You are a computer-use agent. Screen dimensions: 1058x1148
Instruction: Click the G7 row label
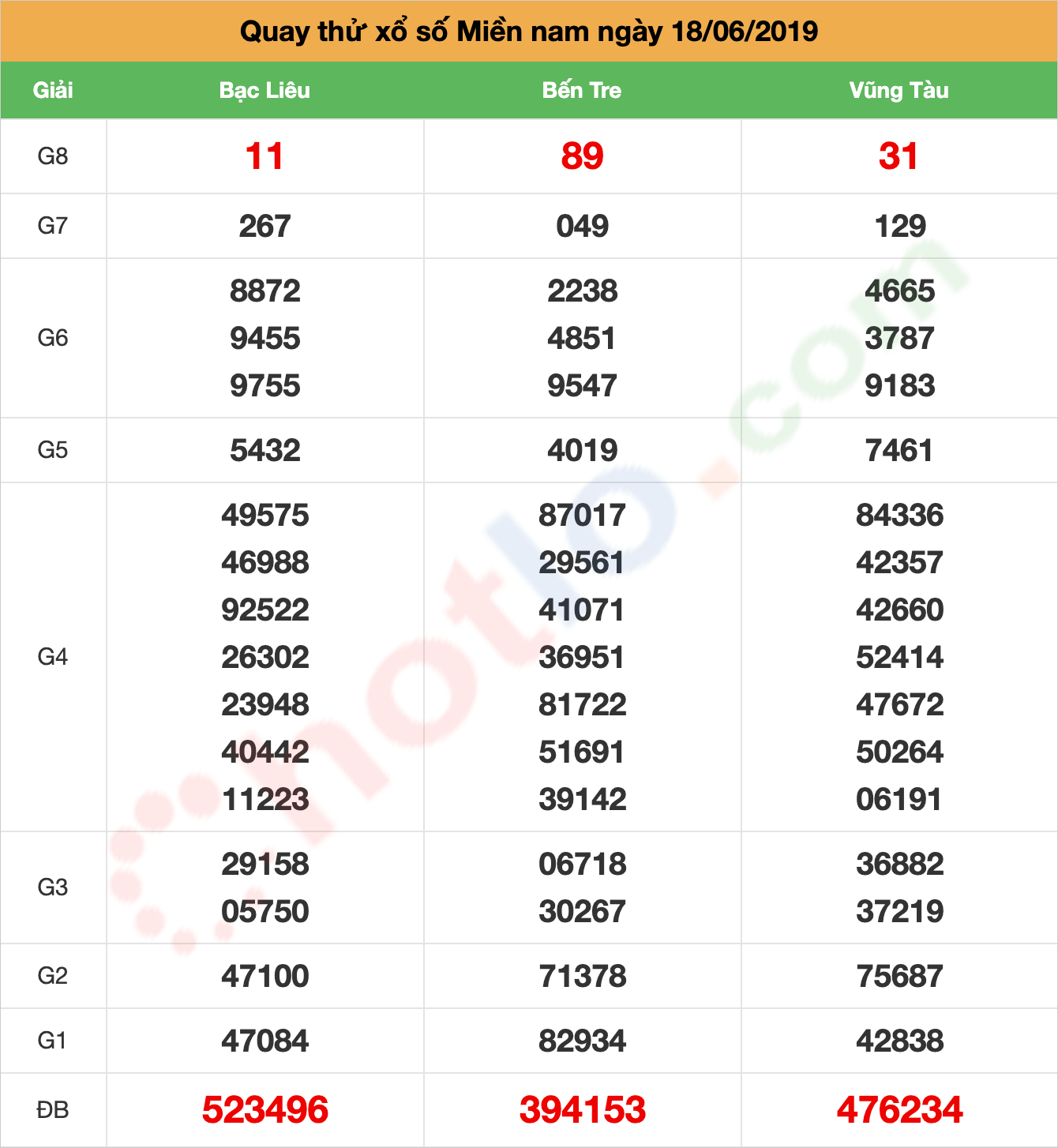[x=53, y=226]
